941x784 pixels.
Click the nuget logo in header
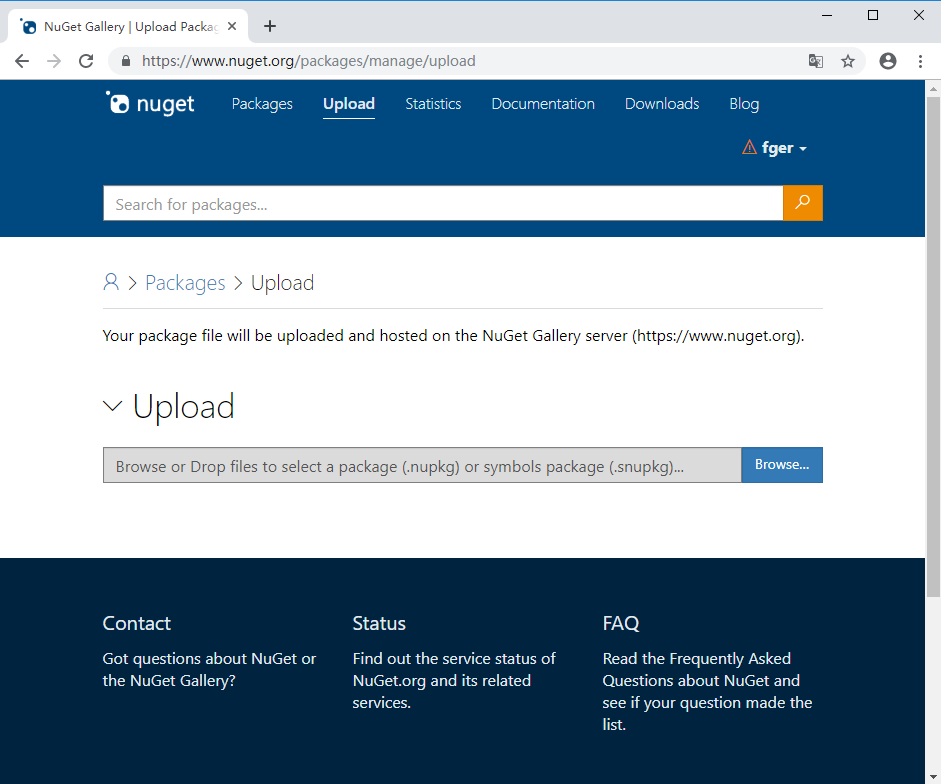150,103
